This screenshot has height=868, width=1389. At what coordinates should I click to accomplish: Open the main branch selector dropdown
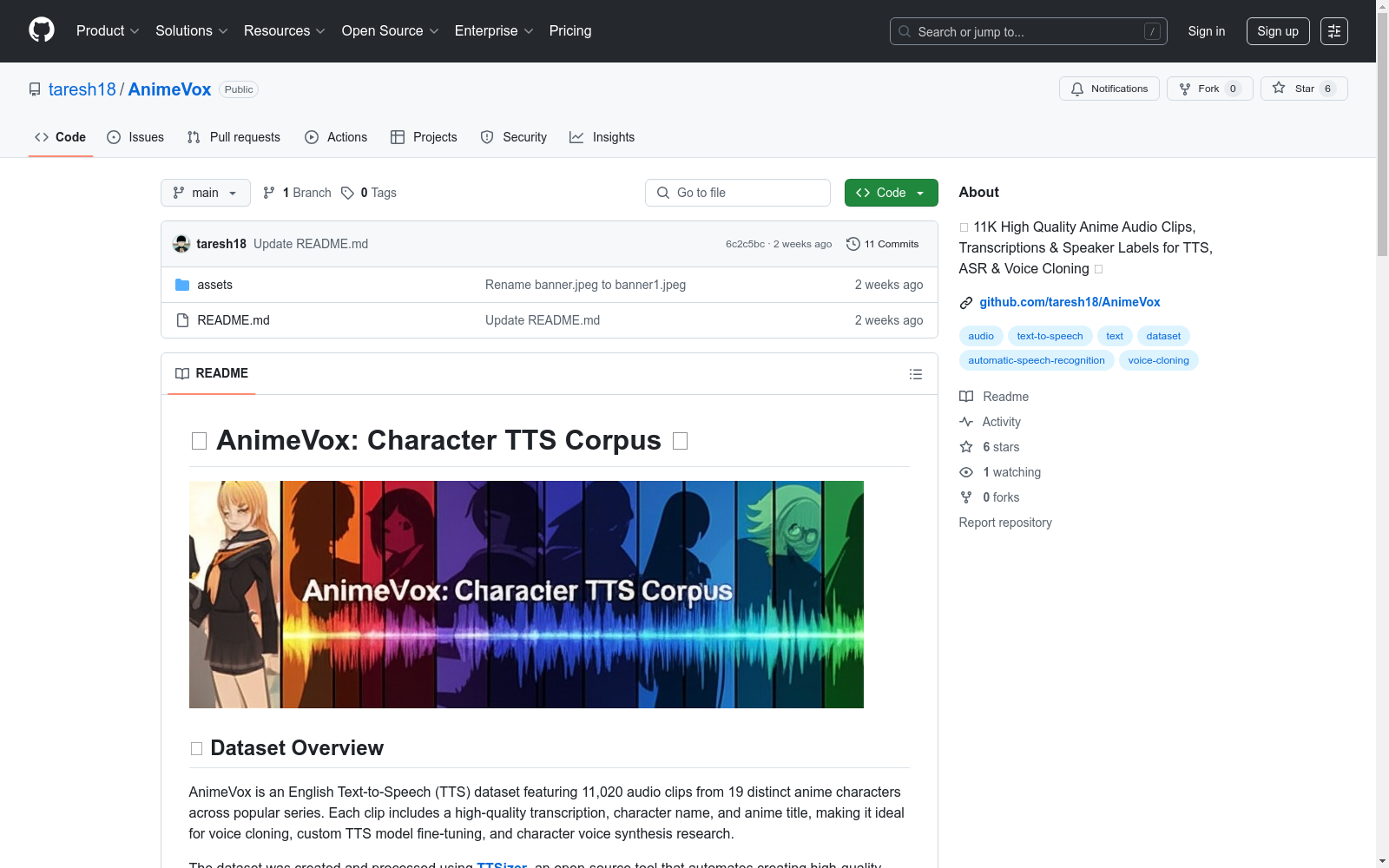click(x=206, y=193)
